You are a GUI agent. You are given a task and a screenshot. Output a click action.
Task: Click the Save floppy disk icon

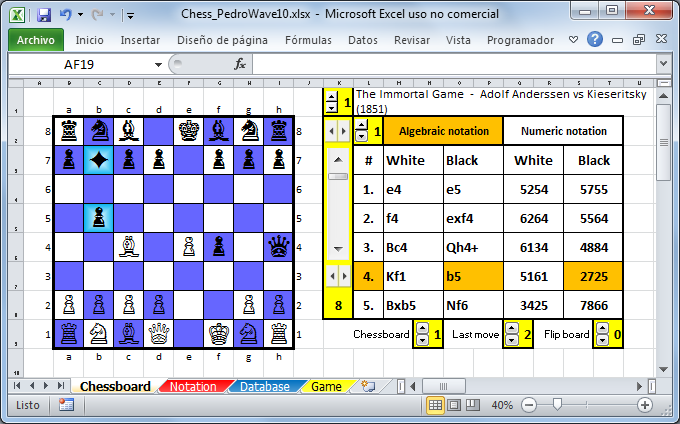[x=44, y=15]
